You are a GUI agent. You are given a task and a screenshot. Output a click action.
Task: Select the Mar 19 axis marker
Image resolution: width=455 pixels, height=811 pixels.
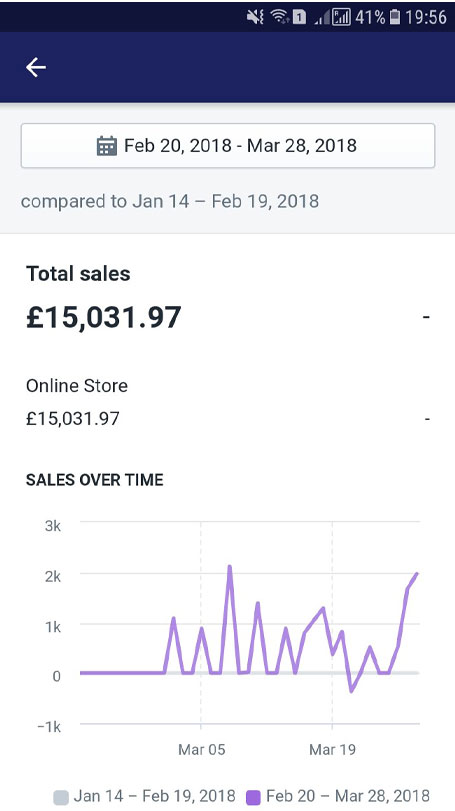(x=332, y=749)
